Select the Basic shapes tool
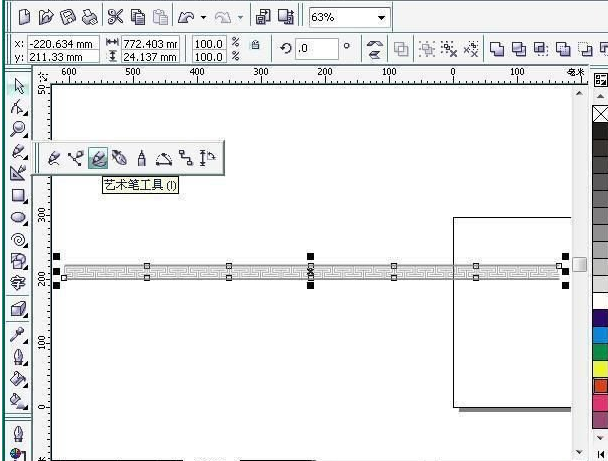This screenshot has height=461, width=608. (x=18, y=261)
